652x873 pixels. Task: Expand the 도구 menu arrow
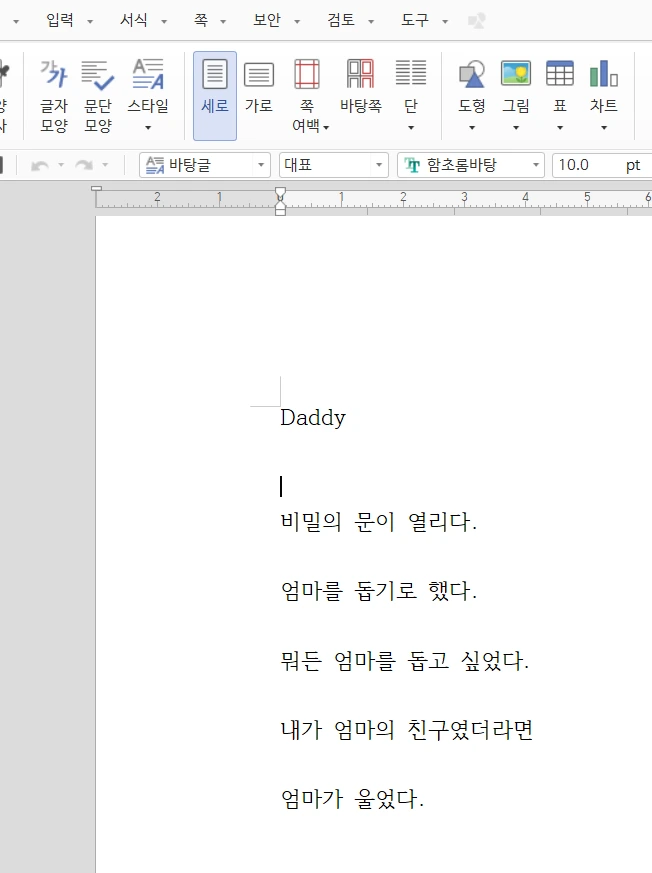click(x=445, y=22)
